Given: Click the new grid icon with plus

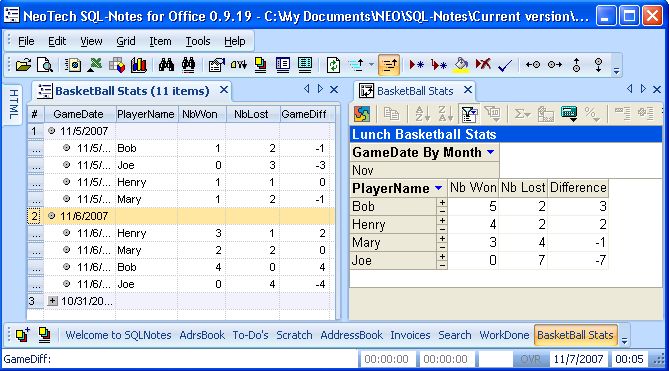Looking at the screenshot, I should 22,335.
